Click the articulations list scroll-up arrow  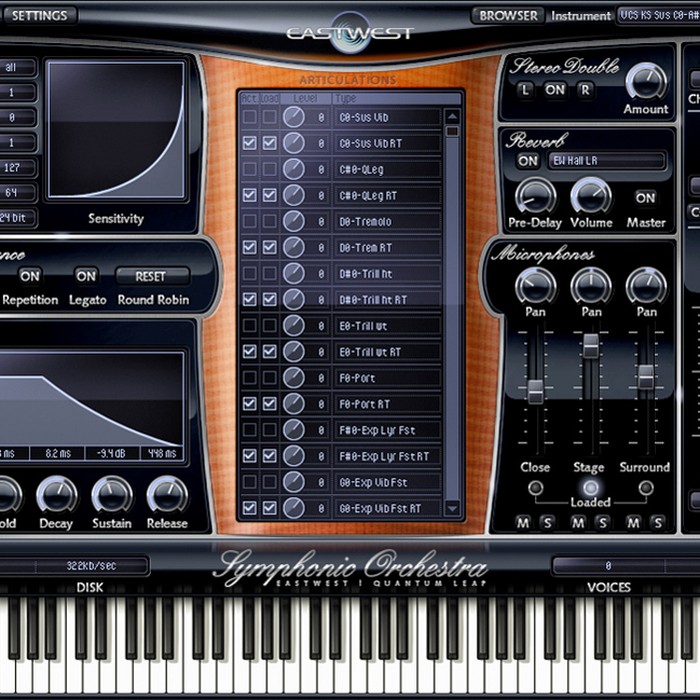pos(452,117)
